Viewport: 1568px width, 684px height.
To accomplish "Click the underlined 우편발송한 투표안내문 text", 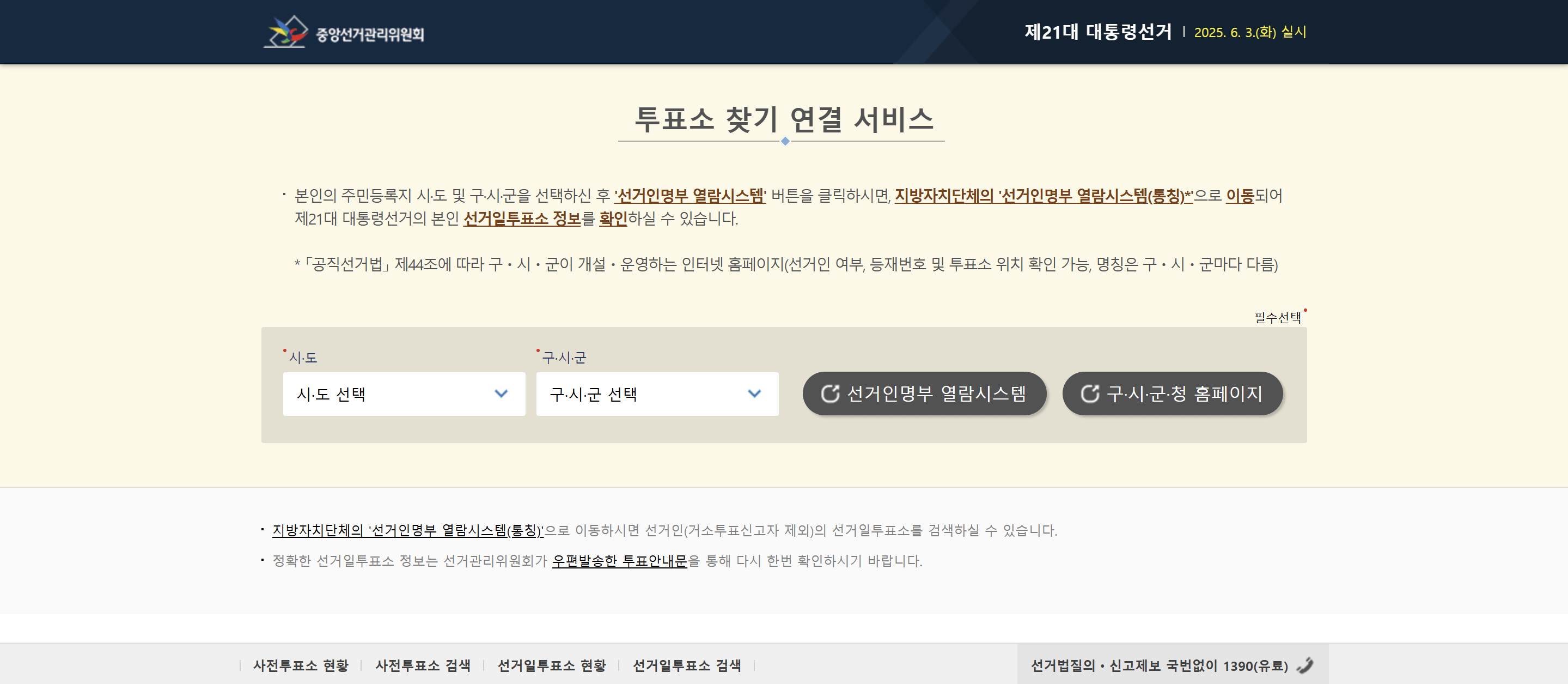I will point(619,560).
